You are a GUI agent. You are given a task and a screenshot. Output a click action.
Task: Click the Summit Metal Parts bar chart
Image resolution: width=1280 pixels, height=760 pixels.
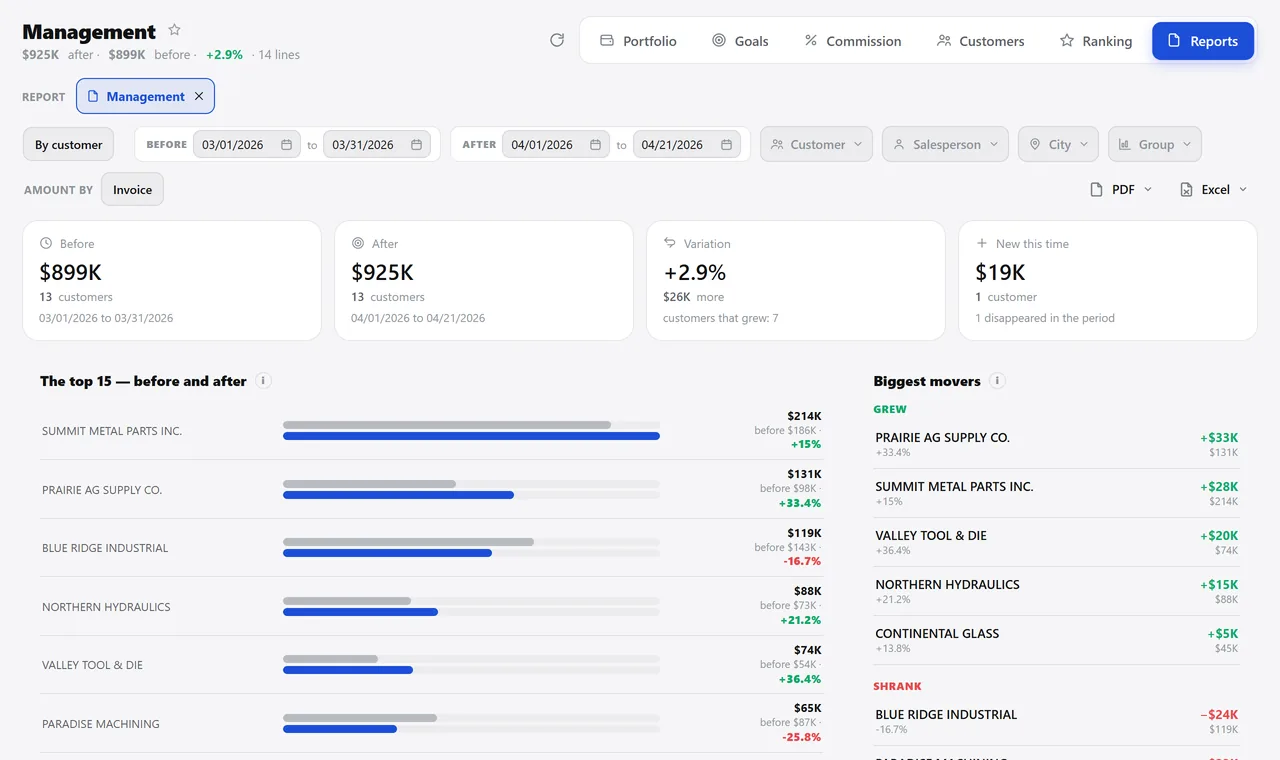pos(471,431)
